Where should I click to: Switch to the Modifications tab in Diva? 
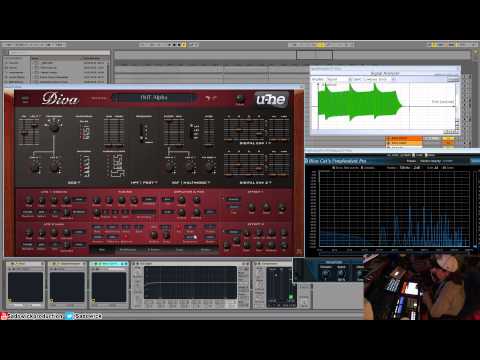point(128,249)
